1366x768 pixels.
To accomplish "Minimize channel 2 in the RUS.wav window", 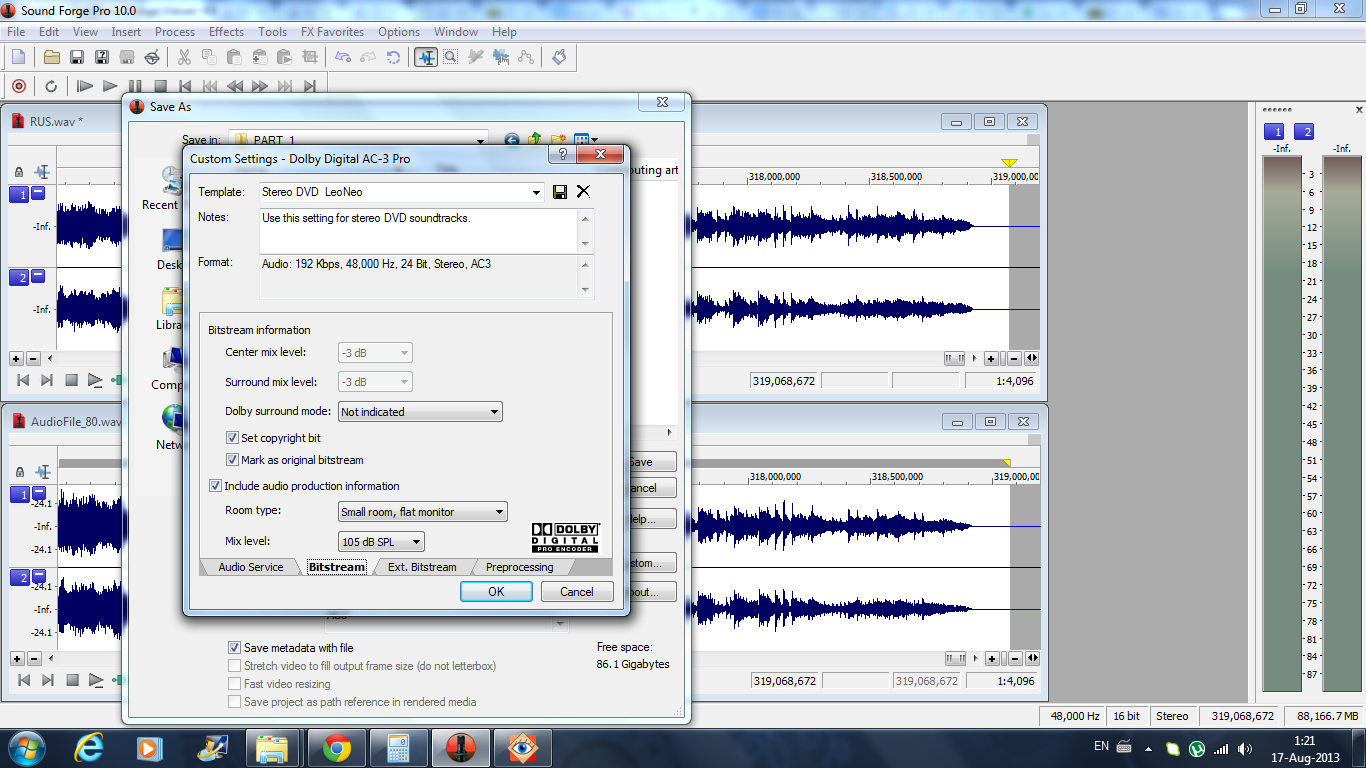I will [x=38, y=276].
